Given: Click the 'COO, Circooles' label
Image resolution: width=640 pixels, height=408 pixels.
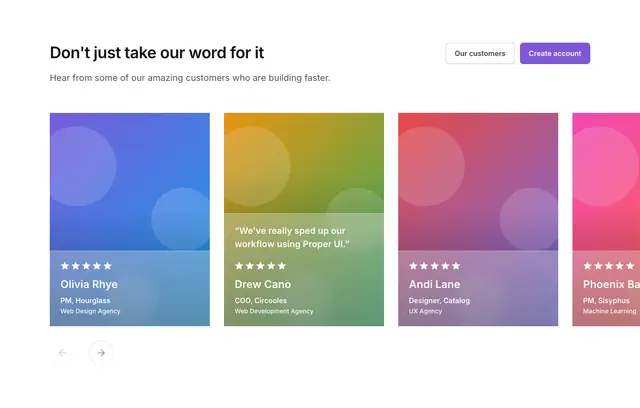Looking at the screenshot, I should pos(261,301).
